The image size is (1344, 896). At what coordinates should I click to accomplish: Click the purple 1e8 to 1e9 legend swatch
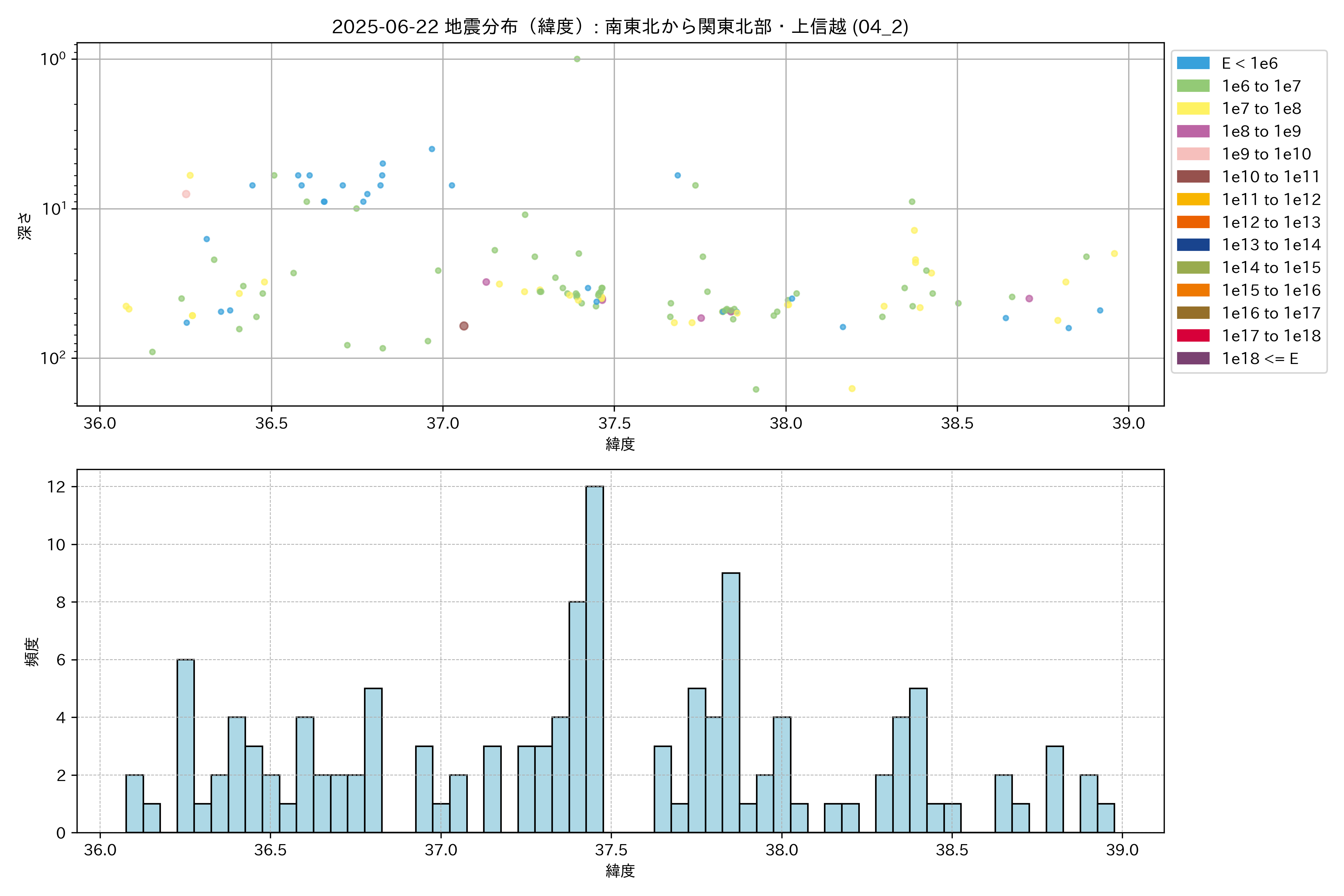click(x=1192, y=131)
